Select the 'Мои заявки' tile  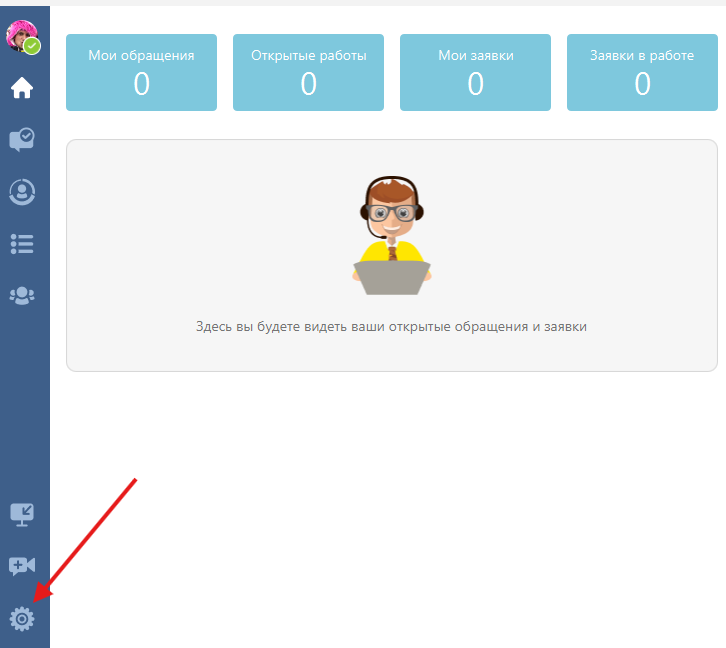click(475, 72)
